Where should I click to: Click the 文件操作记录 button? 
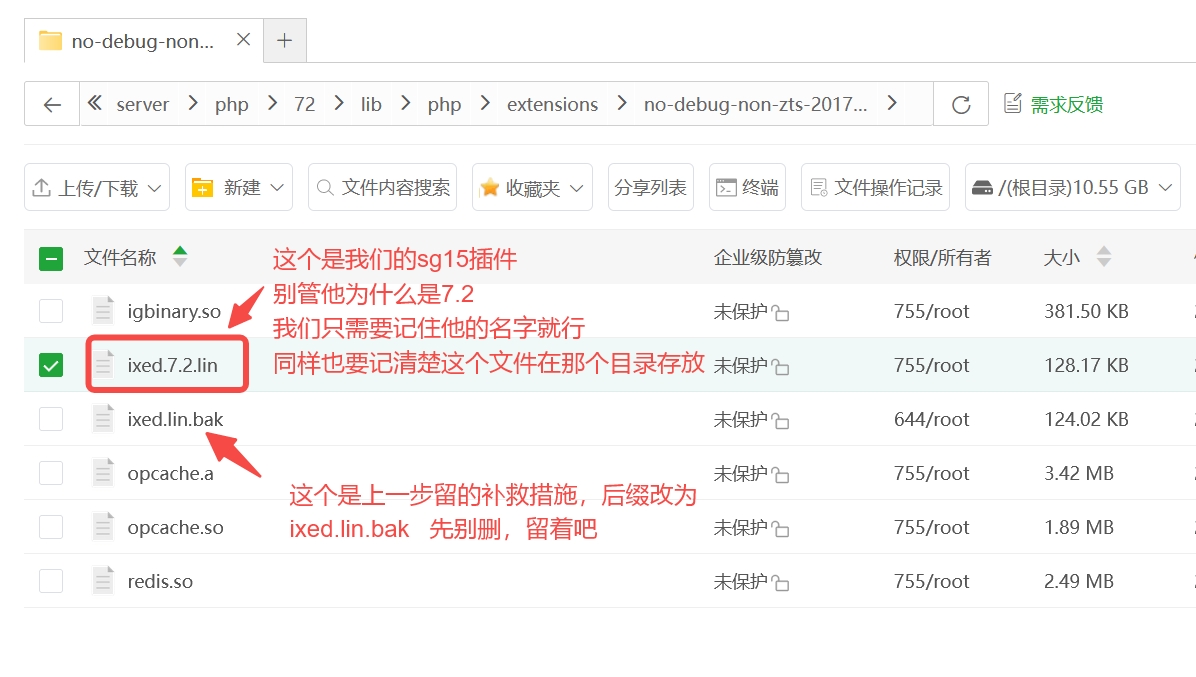point(876,187)
